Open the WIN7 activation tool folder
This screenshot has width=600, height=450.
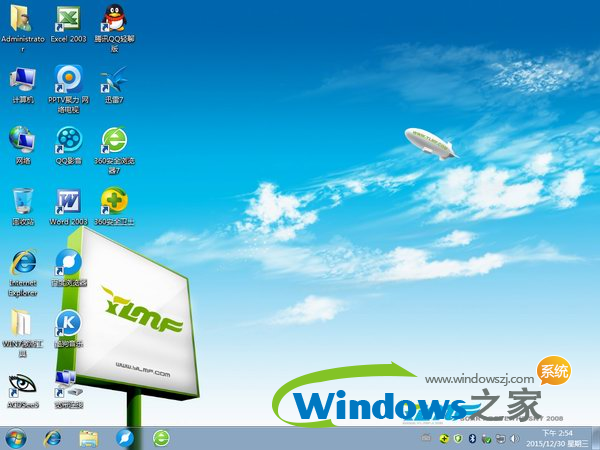point(22,323)
